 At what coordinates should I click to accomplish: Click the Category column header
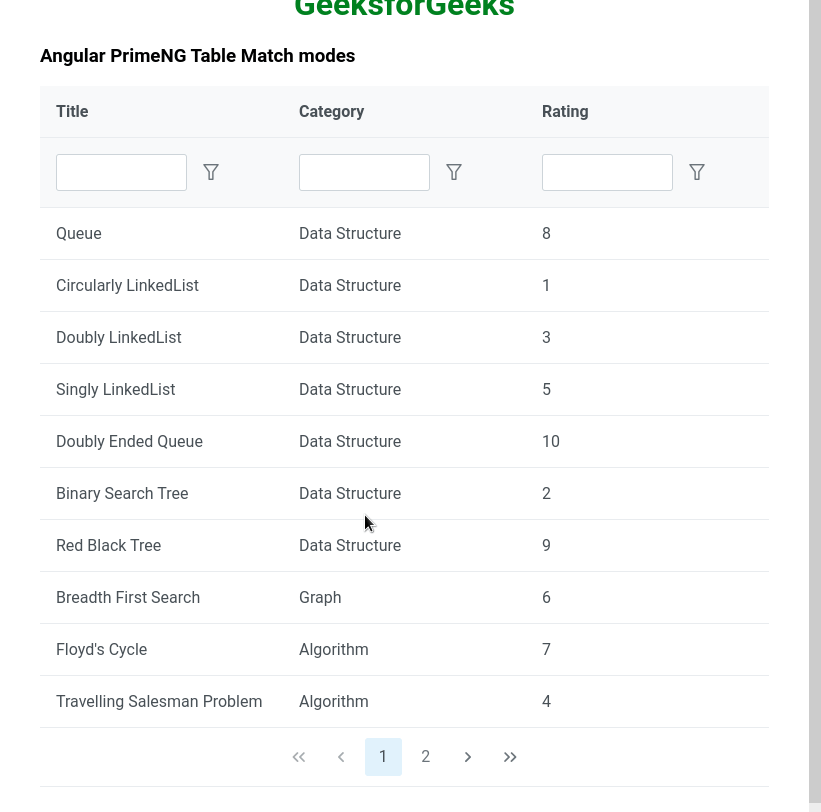[331, 111]
